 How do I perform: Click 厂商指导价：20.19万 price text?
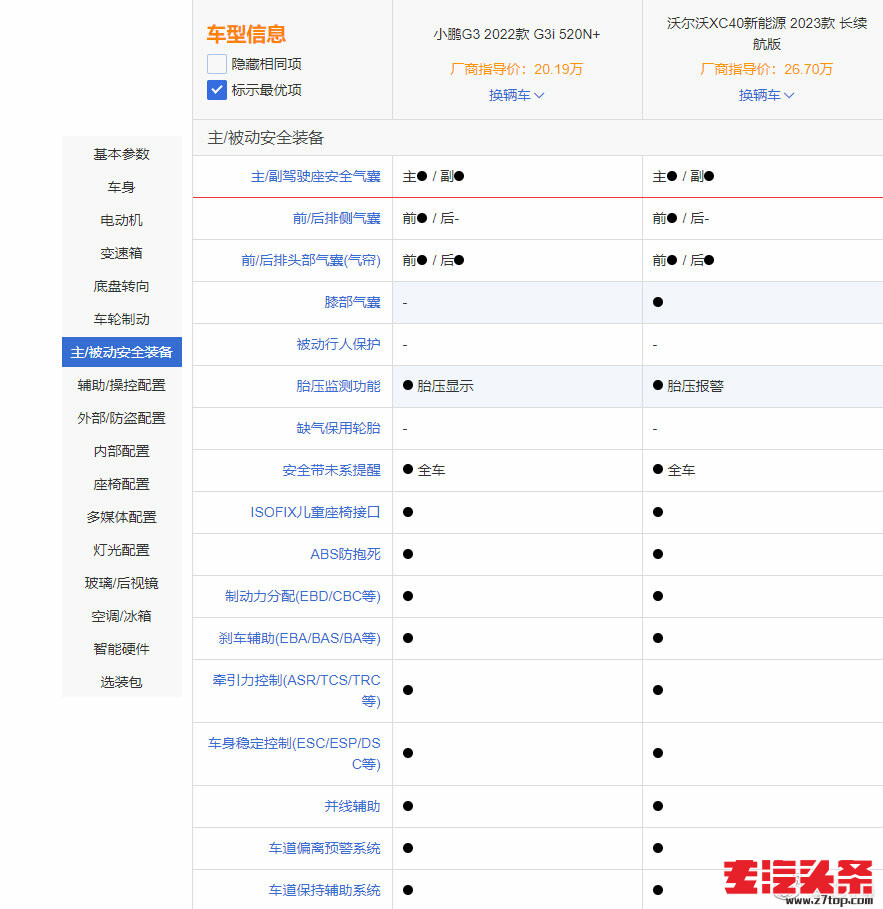click(517, 70)
